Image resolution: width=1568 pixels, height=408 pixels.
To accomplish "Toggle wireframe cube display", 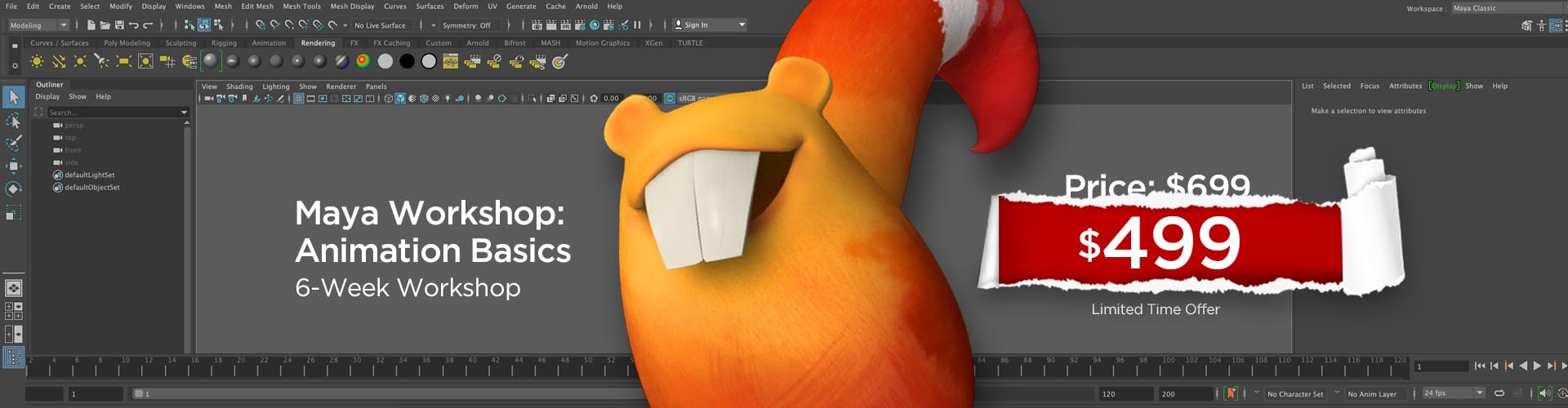I will tap(389, 99).
